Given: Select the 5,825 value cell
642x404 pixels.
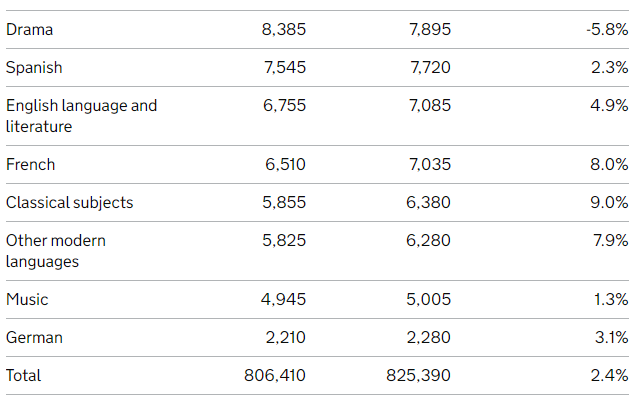Looking at the screenshot, I should (x=284, y=241).
